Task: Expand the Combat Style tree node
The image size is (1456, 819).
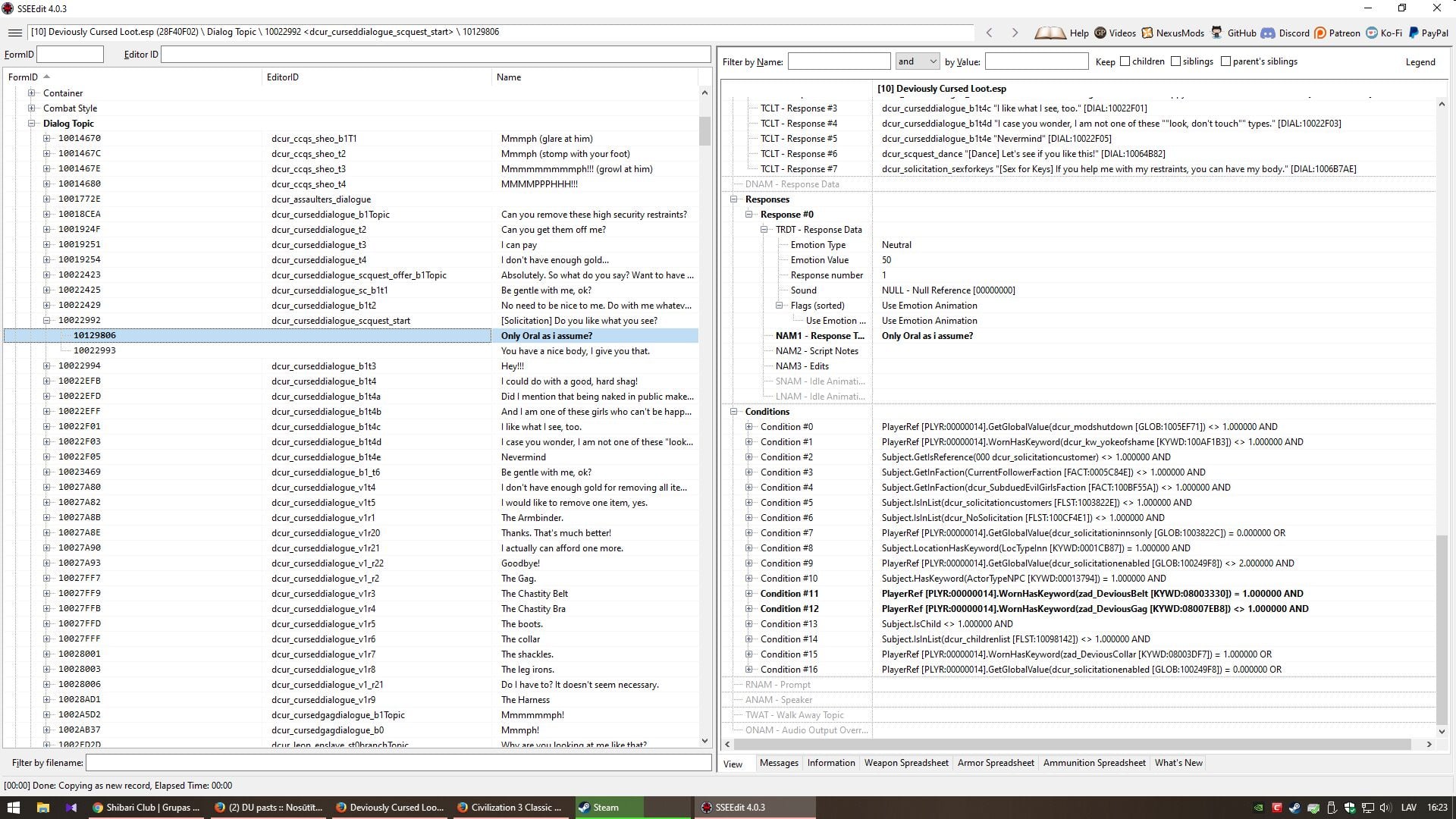Action: click(x=32, y=108)
